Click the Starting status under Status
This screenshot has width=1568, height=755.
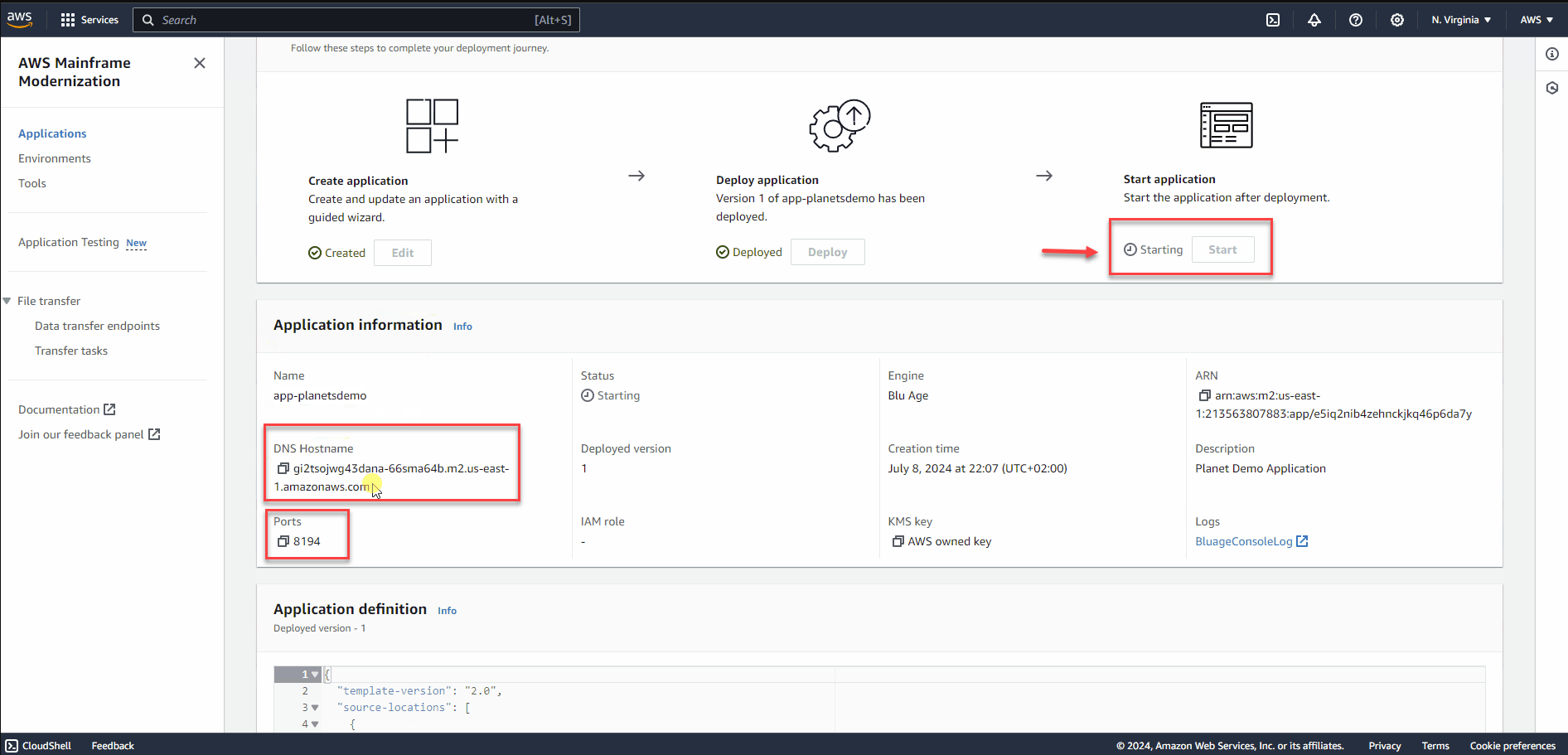(x=611, y=396)
